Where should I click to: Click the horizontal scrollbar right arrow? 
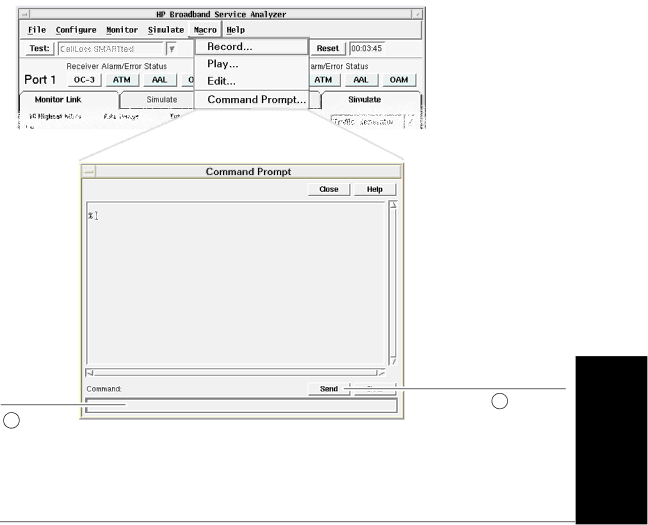tap(381, 373)
